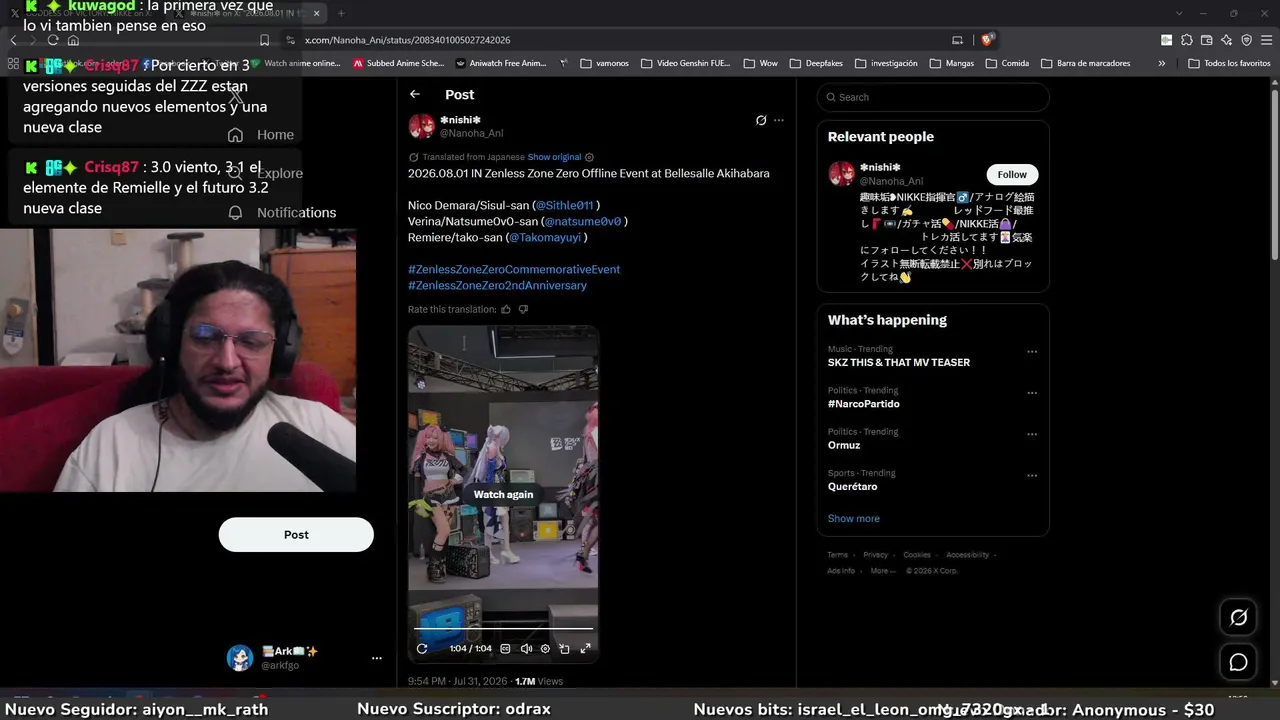Open site settings icon beside the URL
Image resolution: width=1280 pixels, height=720 pixels.
pos(290,40)
